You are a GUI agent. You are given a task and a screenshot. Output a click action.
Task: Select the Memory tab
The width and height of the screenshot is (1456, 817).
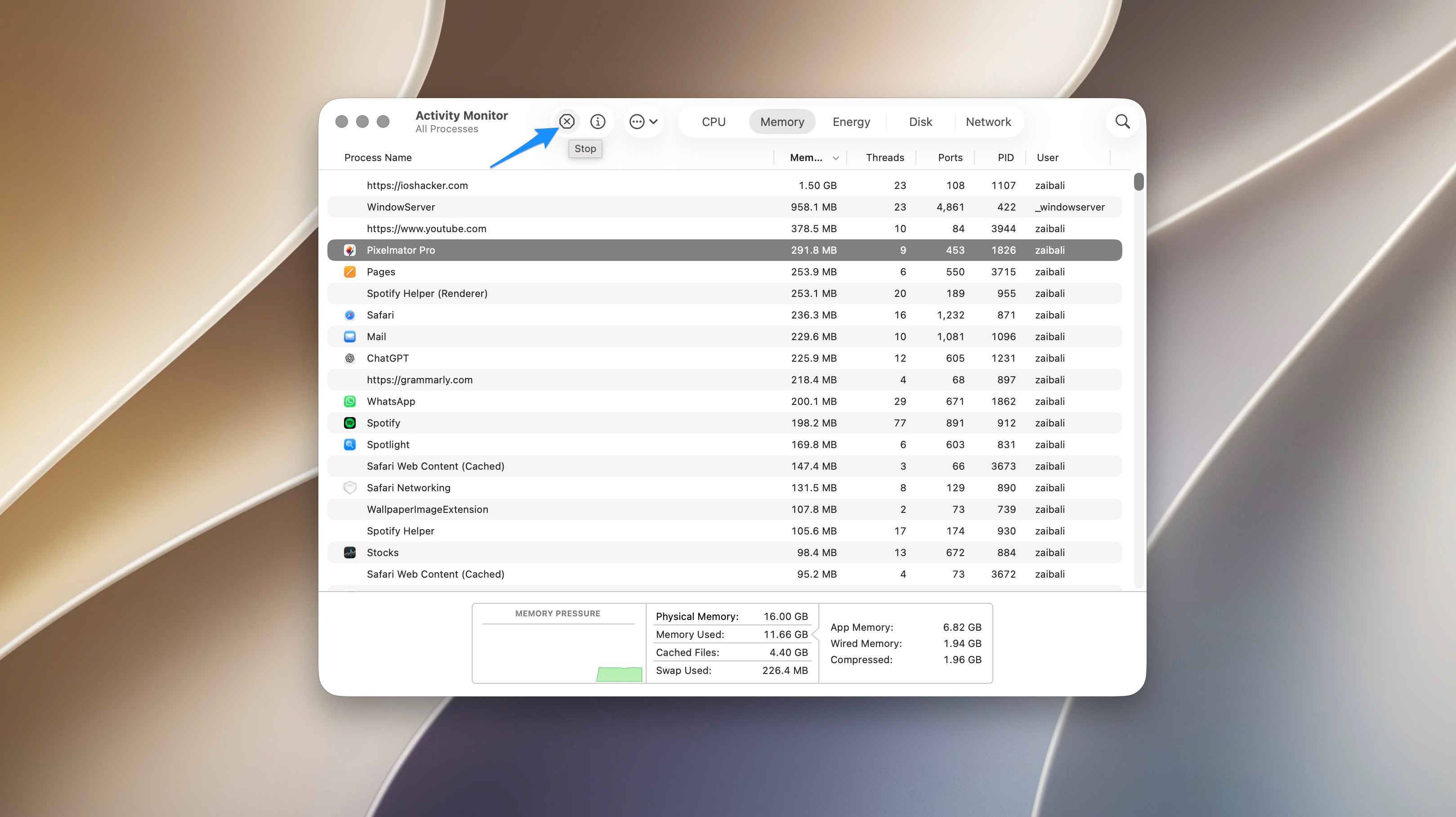[782, 121]
